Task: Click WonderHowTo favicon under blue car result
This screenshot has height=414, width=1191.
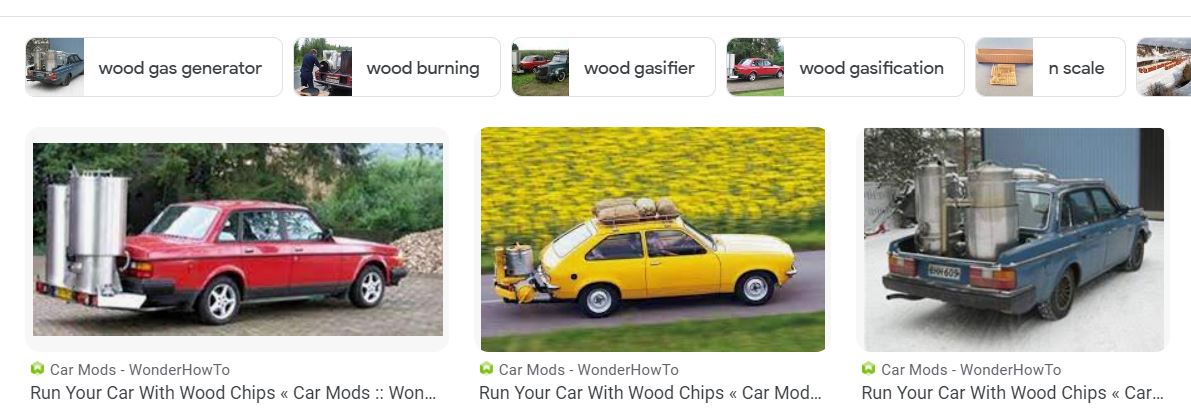Action: pos(868,369)
